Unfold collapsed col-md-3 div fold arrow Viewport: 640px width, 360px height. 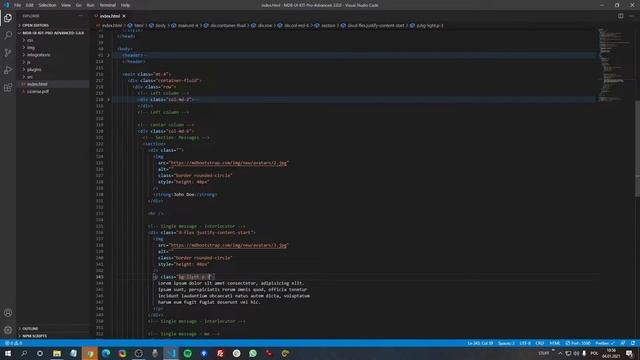(109, 100)
